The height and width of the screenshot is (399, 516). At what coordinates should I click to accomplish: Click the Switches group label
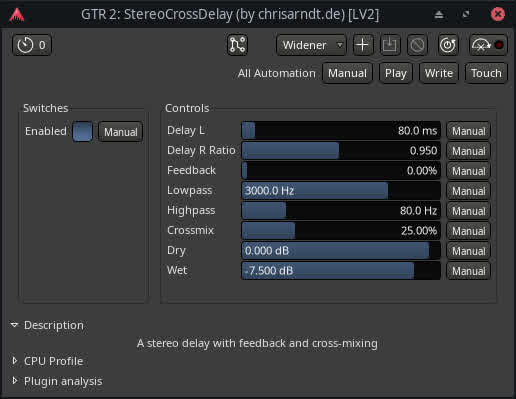tap(46, 108)
